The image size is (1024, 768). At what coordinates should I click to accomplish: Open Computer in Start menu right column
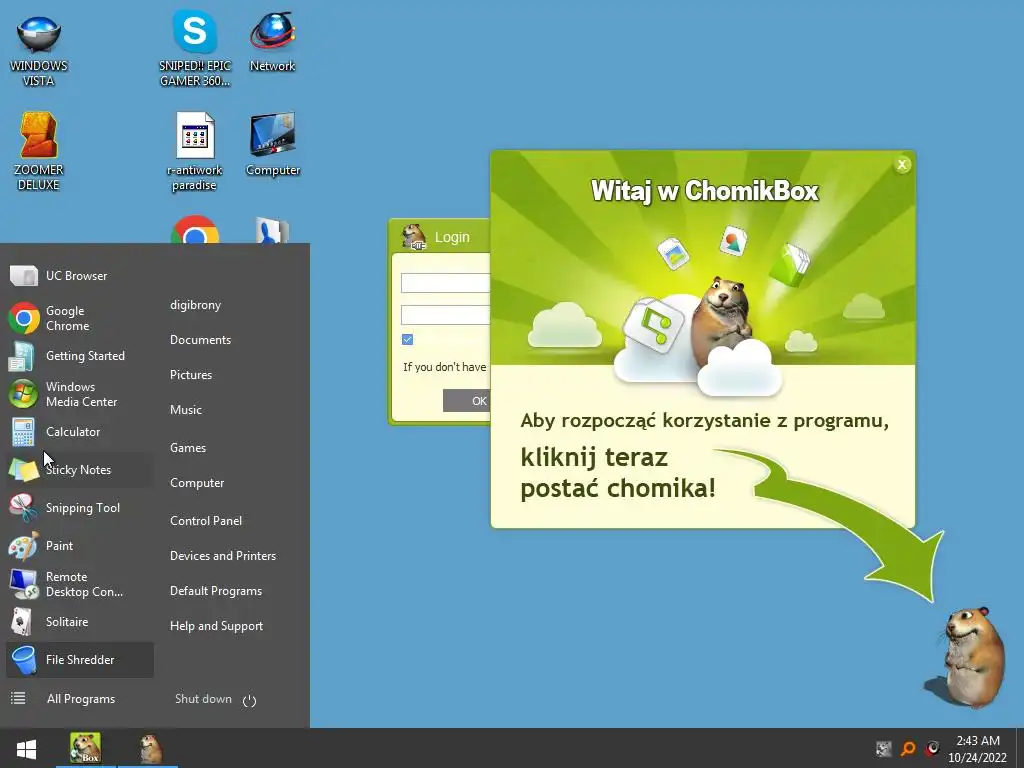tap(197, 483)
